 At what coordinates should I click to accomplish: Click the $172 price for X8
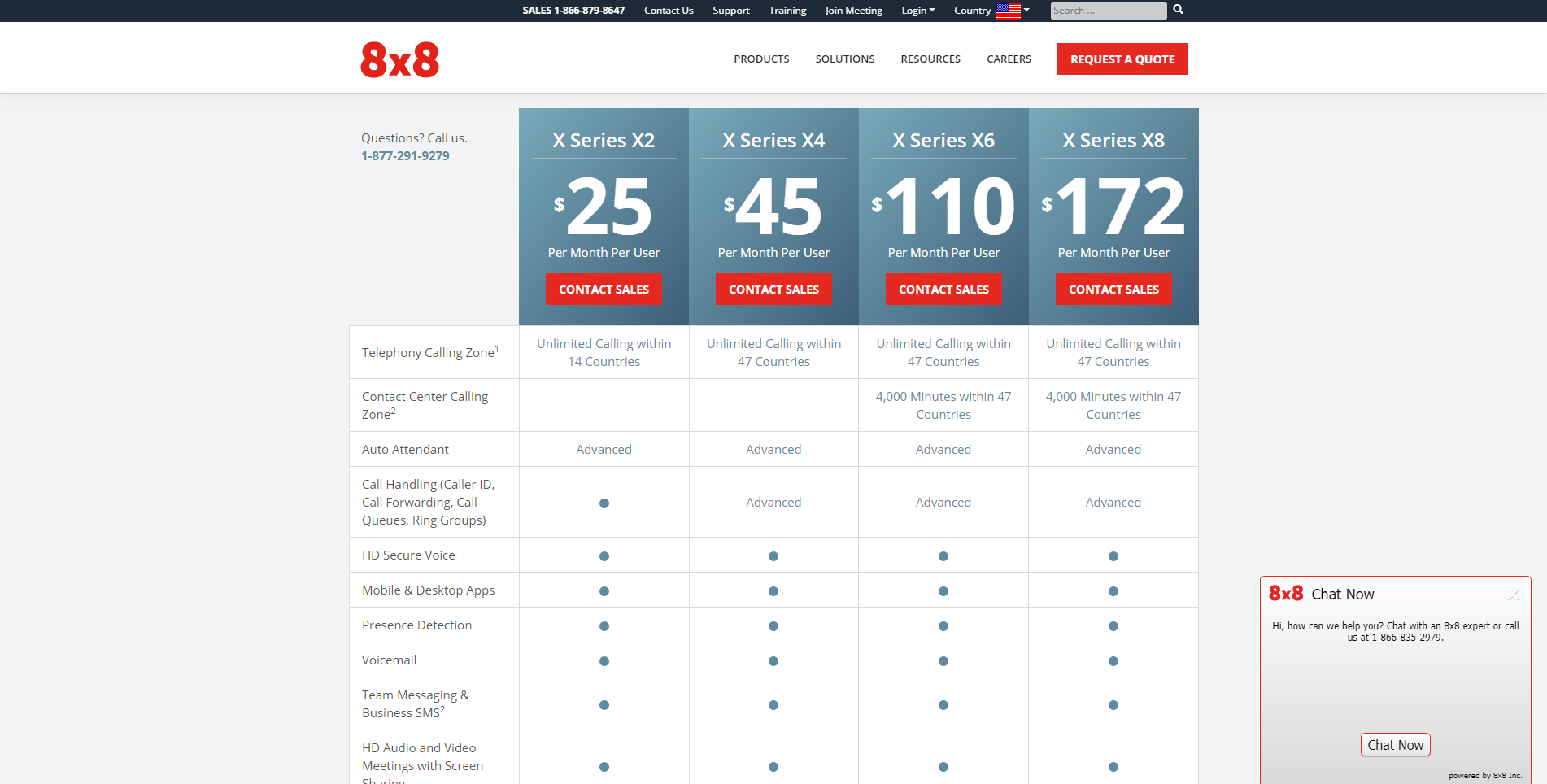click(1113, 207)
